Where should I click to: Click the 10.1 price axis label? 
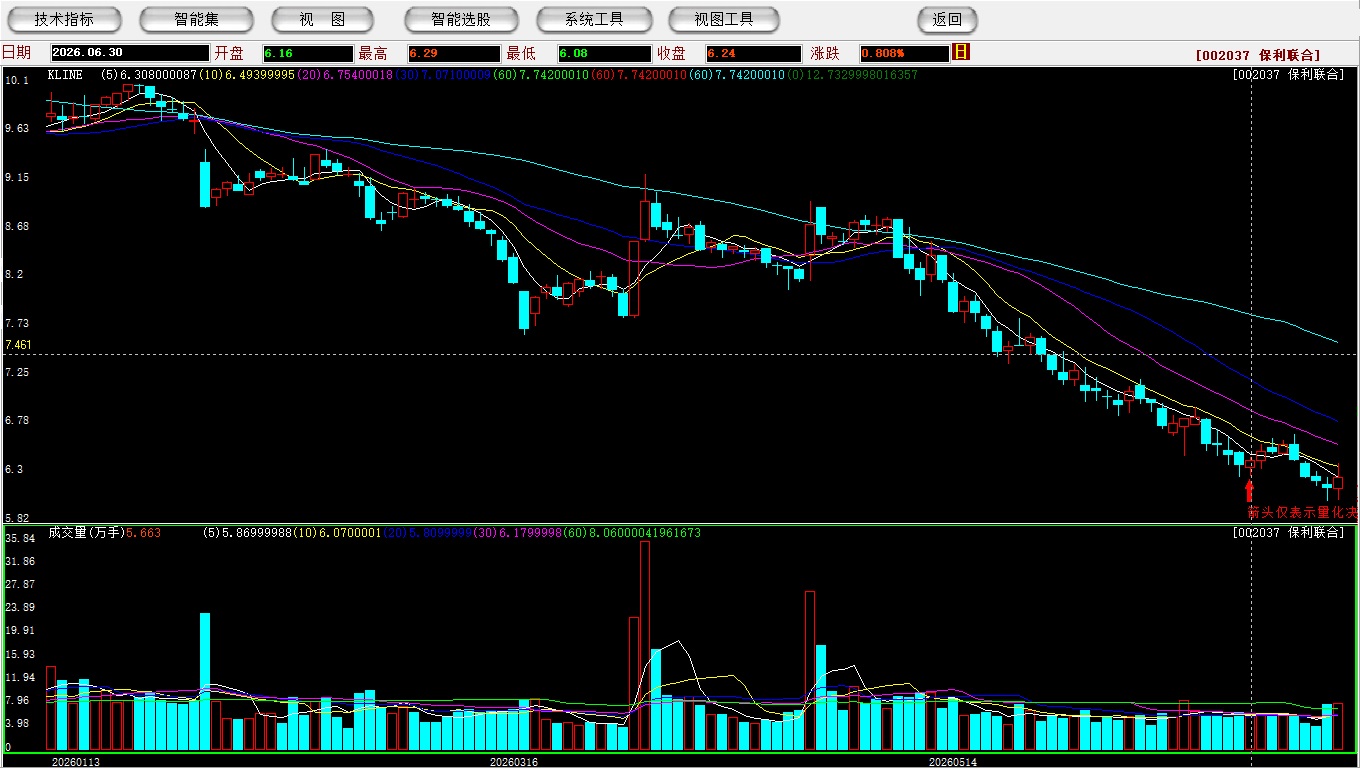[x=16, y=80]
